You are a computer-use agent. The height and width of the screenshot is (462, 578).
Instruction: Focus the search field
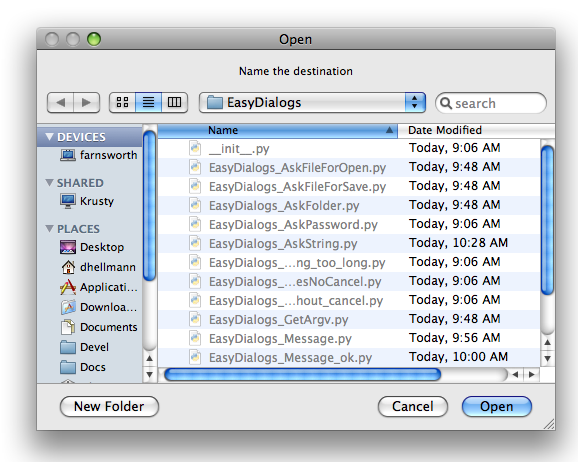[x=491, y=103]
